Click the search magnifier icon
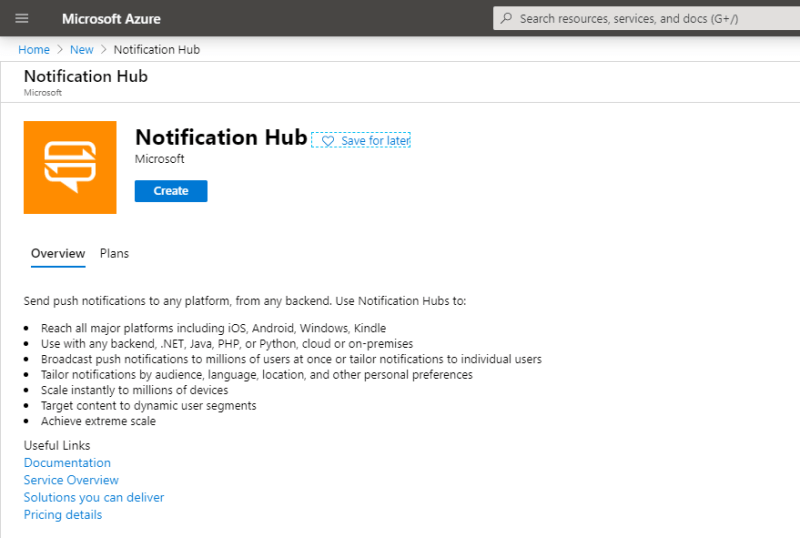This screenshot has width=800, height=538. (506, 18)
